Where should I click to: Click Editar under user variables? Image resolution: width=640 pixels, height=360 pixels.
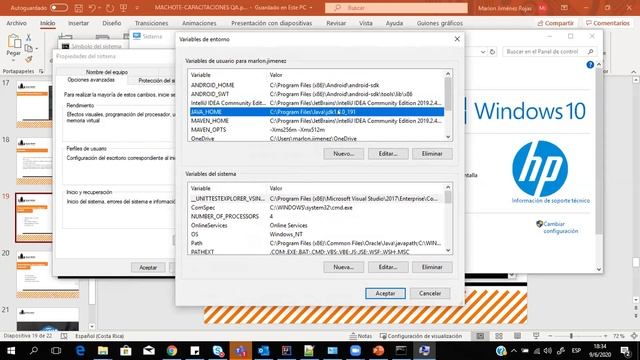point(388,154)
